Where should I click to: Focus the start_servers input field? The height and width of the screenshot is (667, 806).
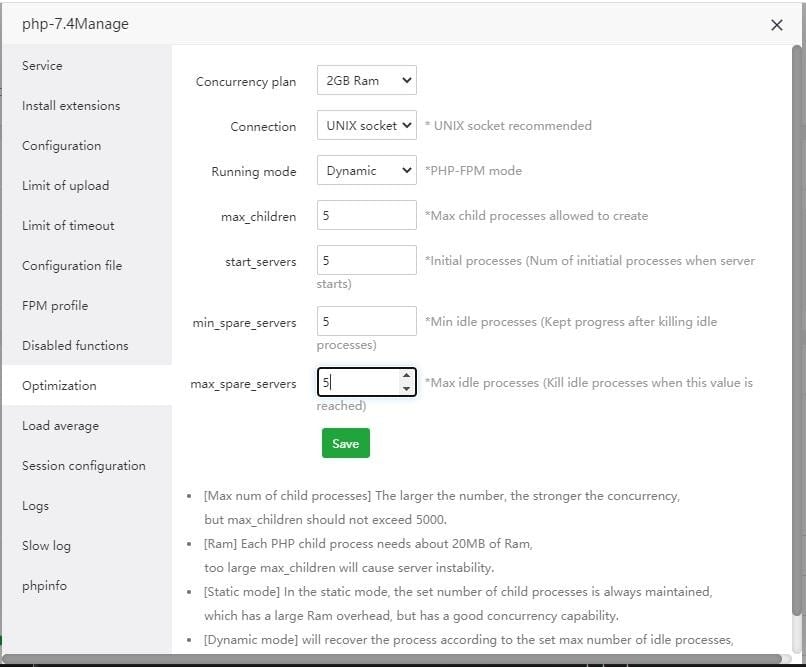coord(366,261)
